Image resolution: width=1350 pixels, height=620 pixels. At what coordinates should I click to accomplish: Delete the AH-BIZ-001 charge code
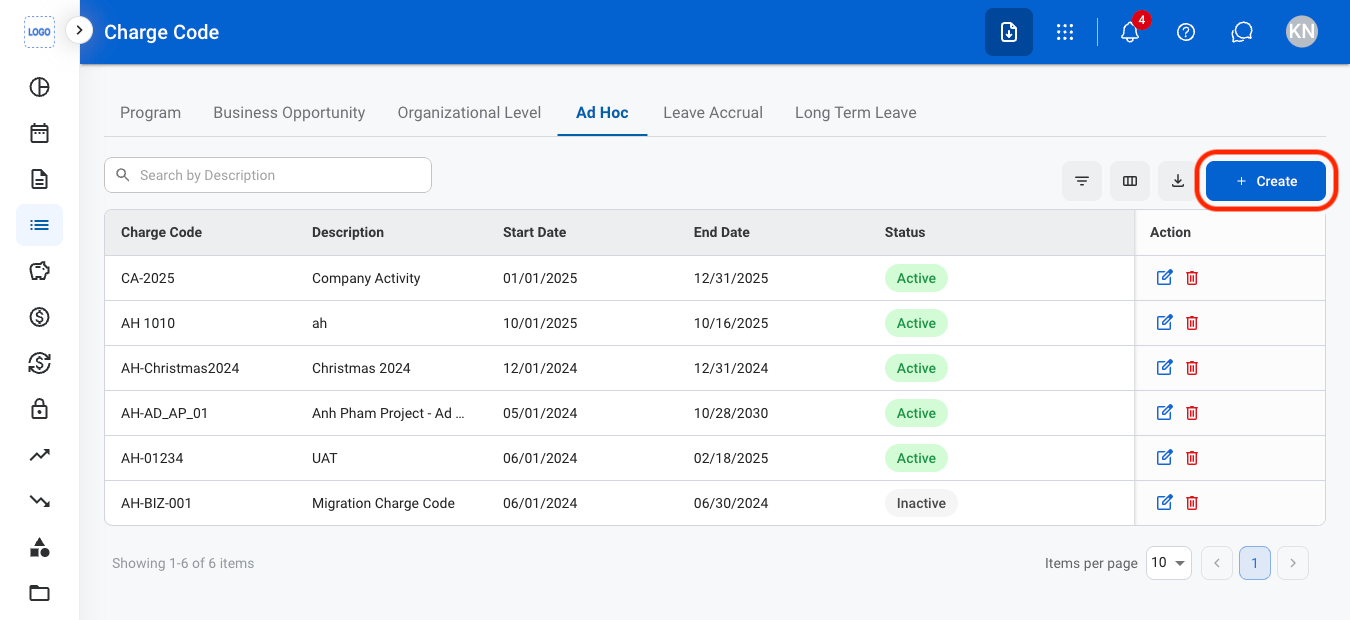pyautogui.click(x=1192, y=503)
